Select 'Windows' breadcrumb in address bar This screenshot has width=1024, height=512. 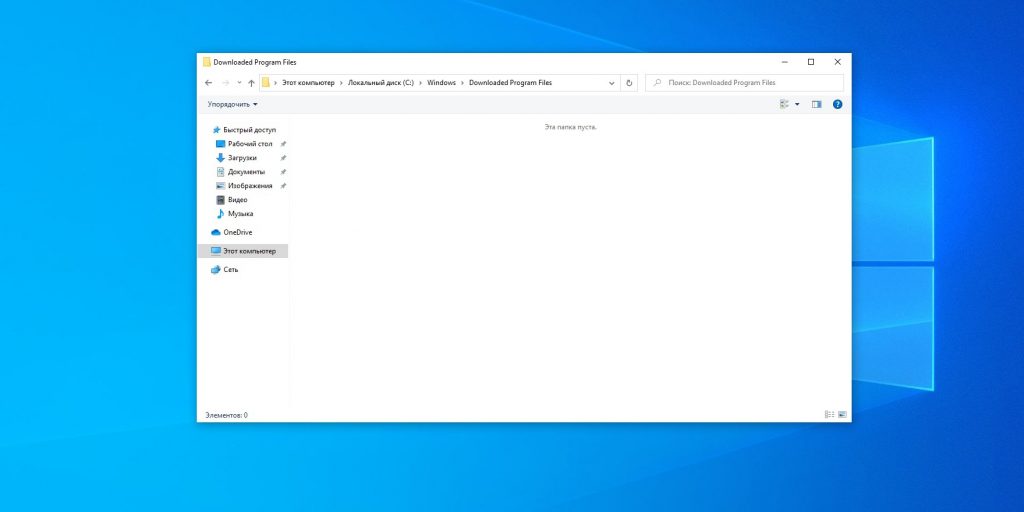(x=441, y=83)
